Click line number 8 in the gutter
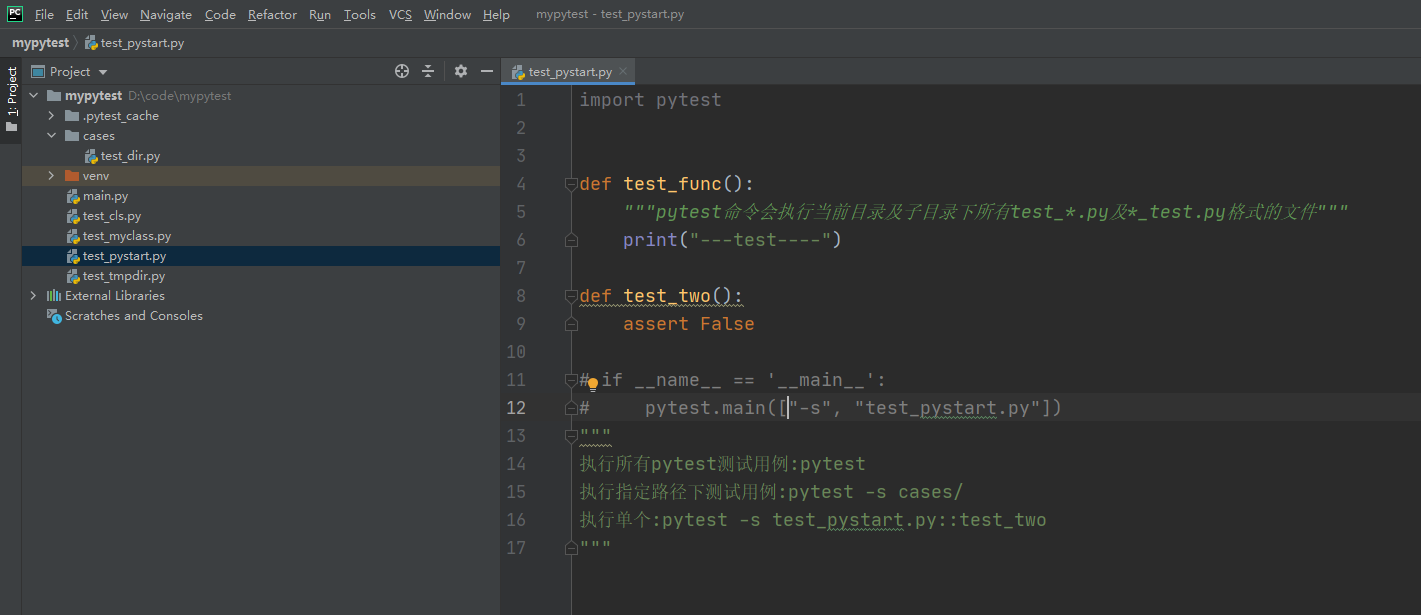The width and height of the screenshot is (1421, 615). (519, 296)
